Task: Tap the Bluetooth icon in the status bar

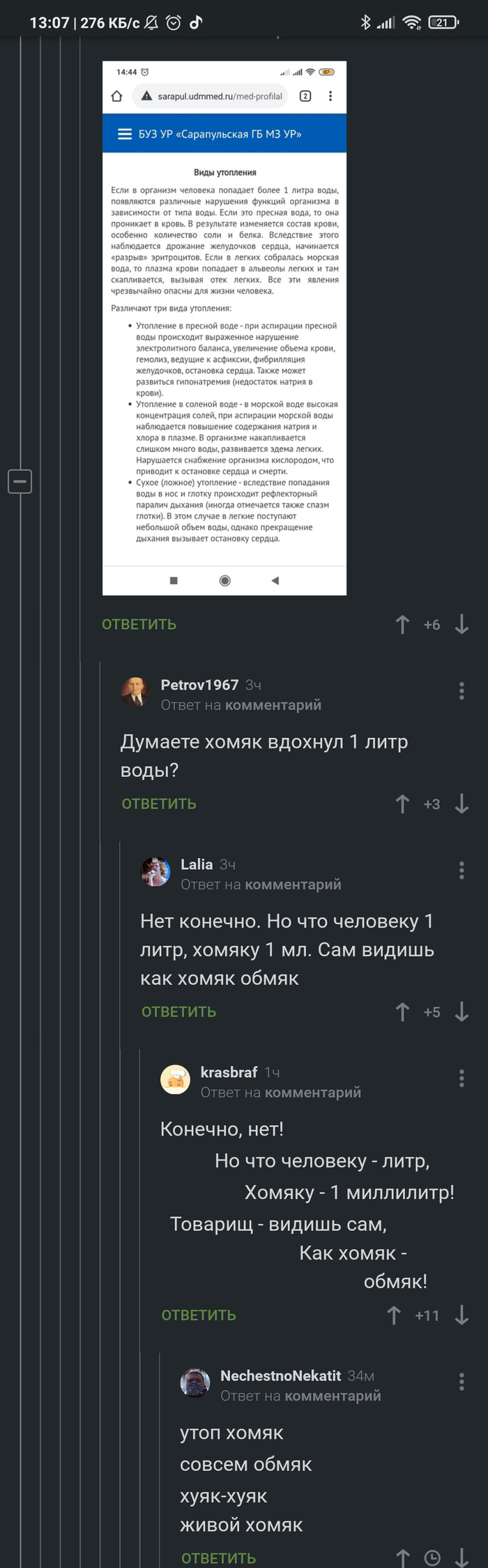Action: [365, 21]
